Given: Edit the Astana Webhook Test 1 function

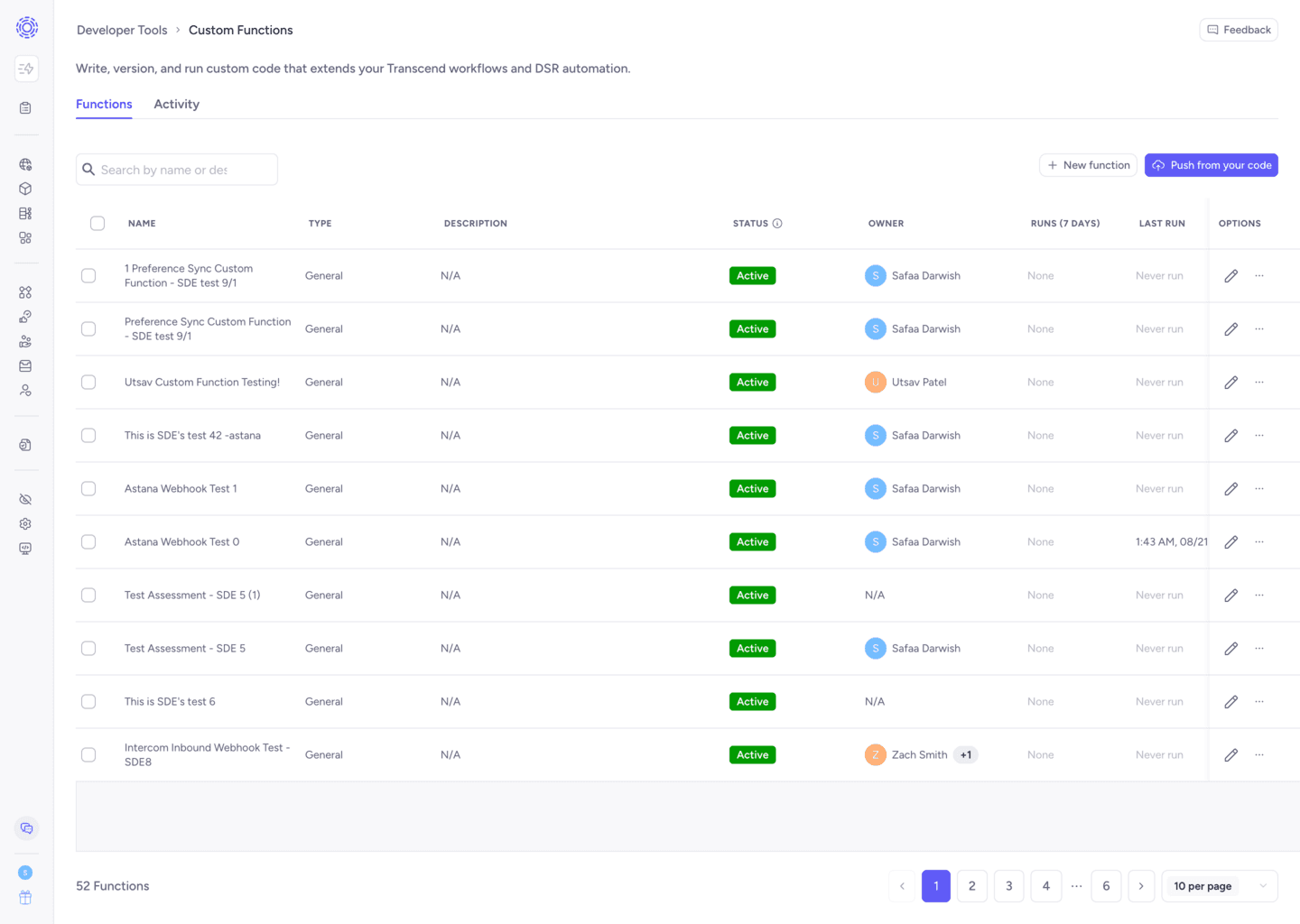Looking at the screenshot, I should click(1230, 489).
